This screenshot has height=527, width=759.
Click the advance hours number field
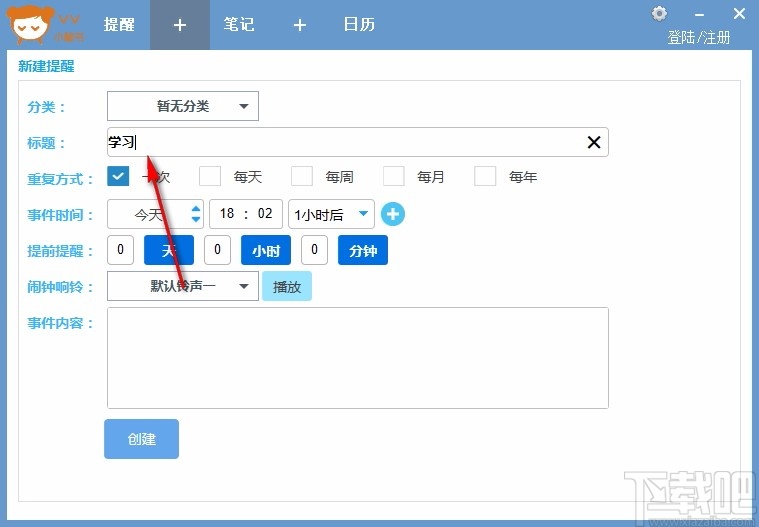coord(217,250)
